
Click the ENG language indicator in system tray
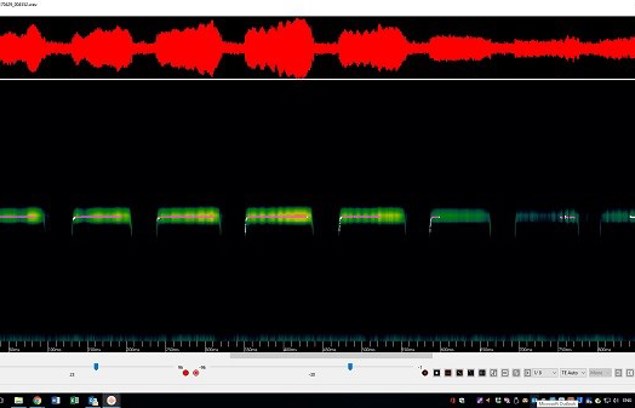627,400
